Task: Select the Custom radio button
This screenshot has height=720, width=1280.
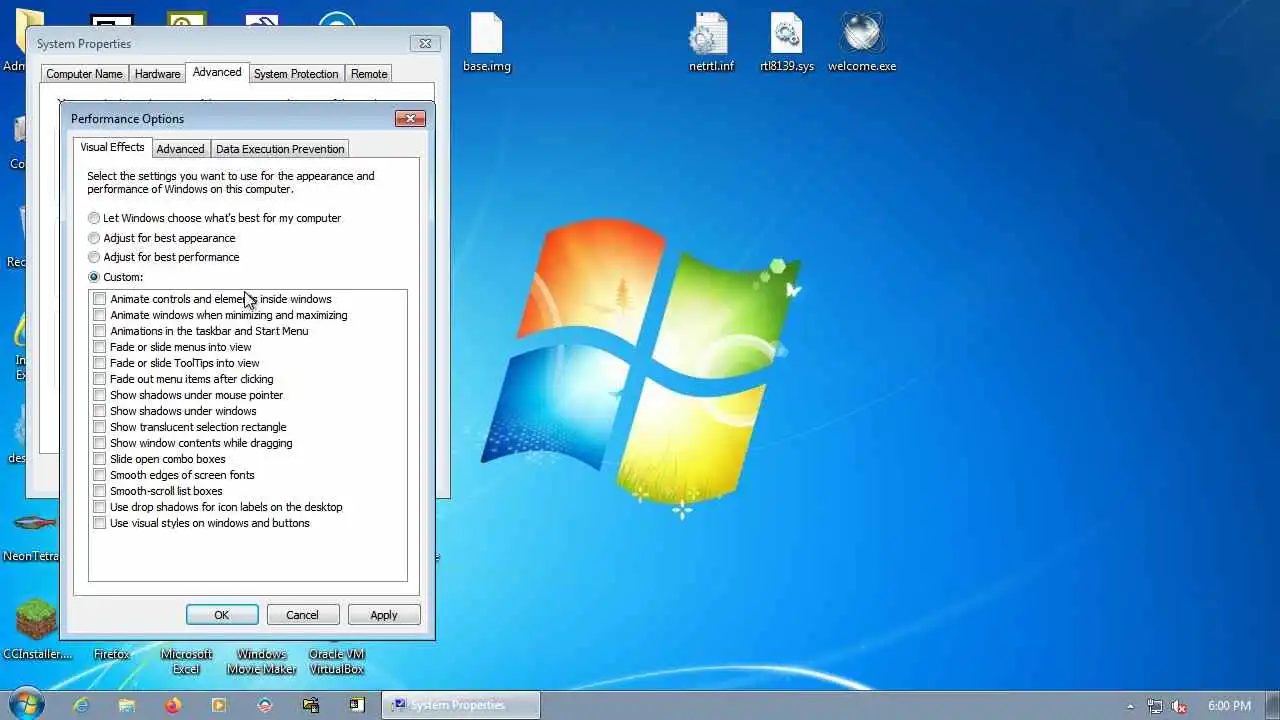Action: 116,277
